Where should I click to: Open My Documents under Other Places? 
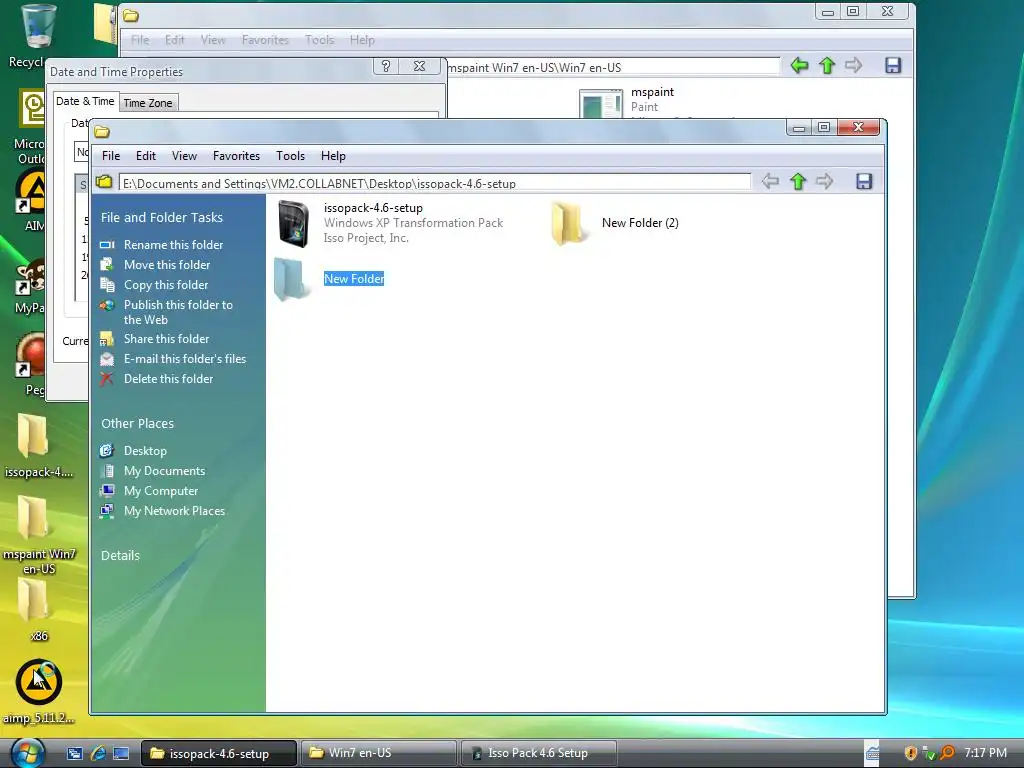pos(165,471)
